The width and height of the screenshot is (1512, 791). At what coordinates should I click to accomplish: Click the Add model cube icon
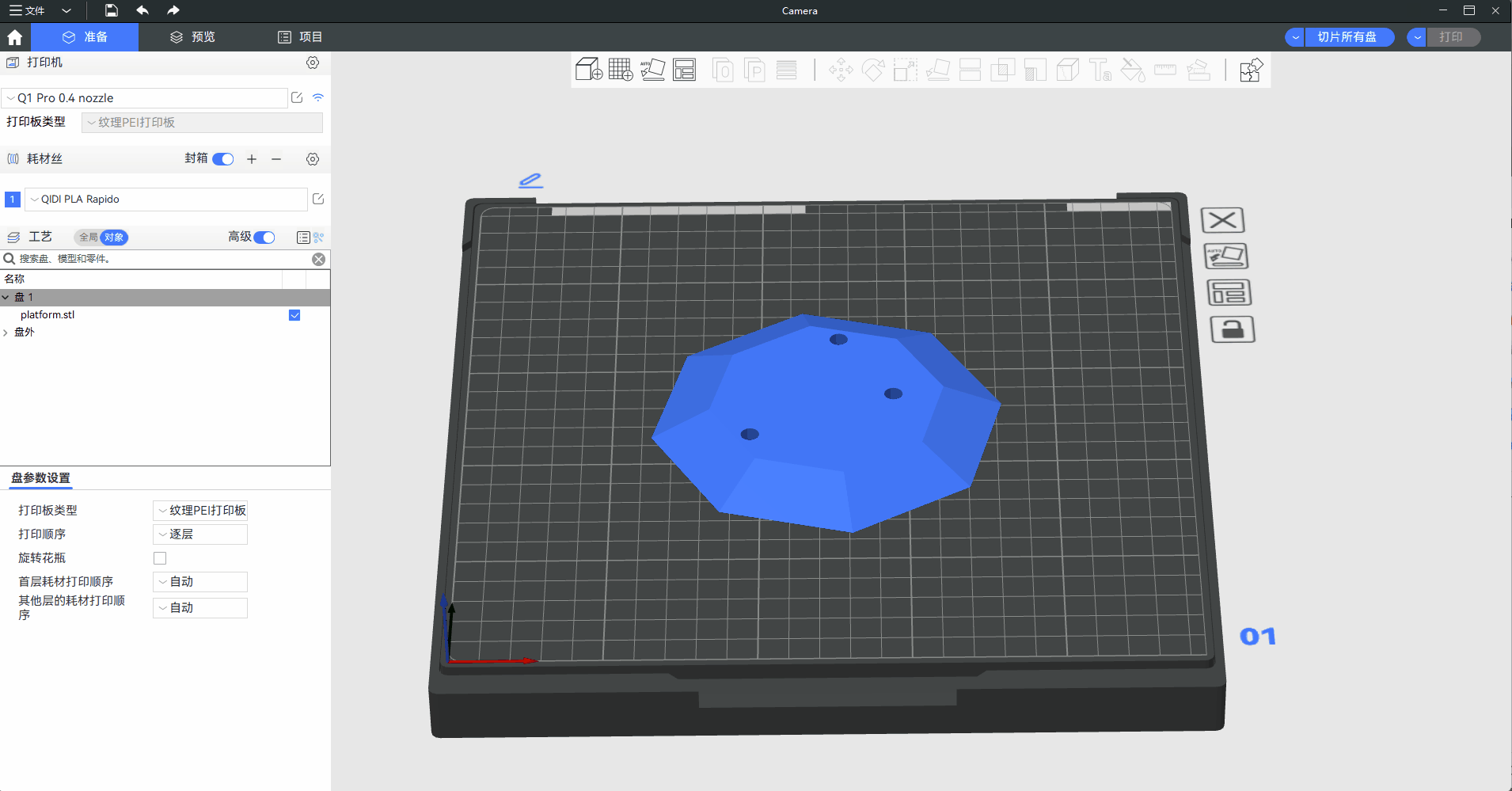coord(588,70)
